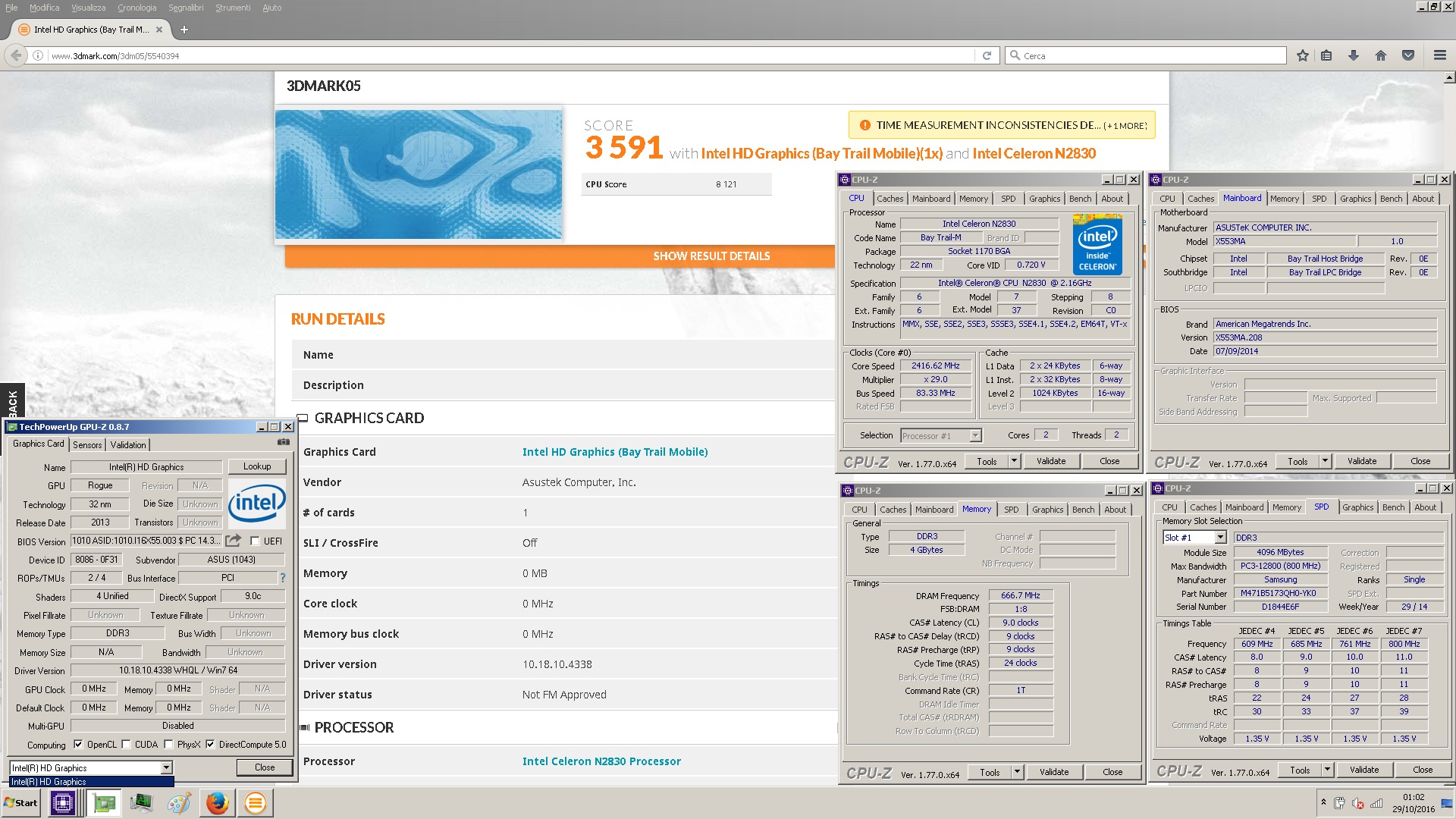Open Tools dropdown arrow in CPU-Z Memory window
The height and width of the screenshot is (819, 1456).
point(1017,772)
